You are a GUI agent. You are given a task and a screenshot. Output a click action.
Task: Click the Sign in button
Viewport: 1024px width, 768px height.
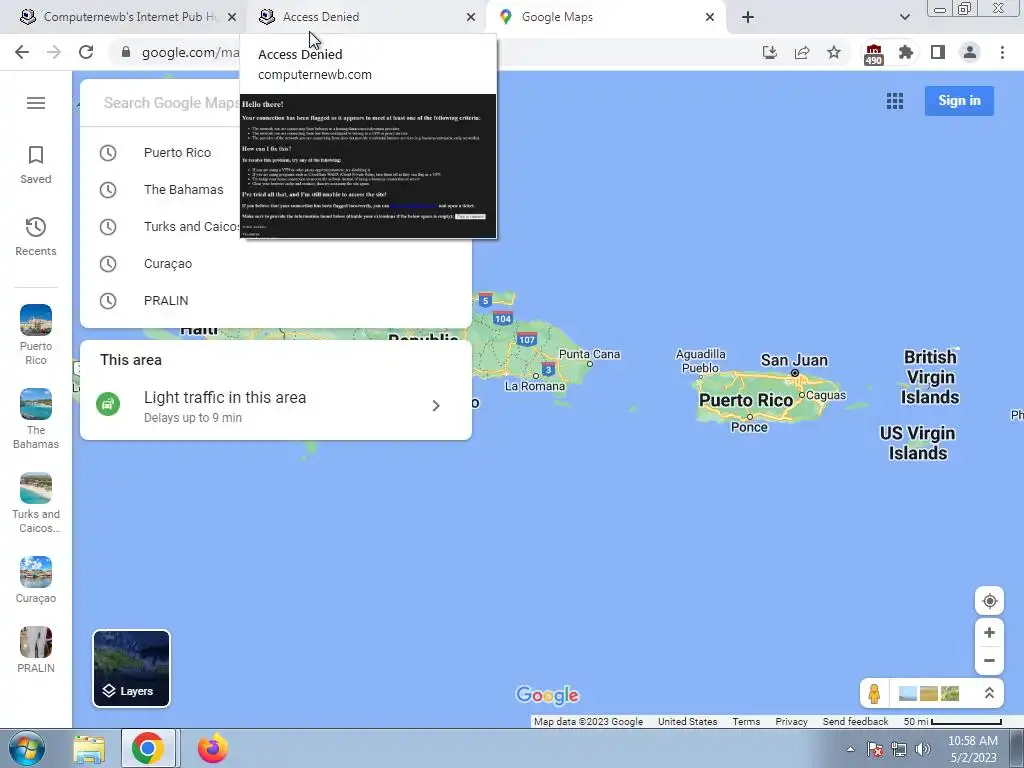coord(959,101)
